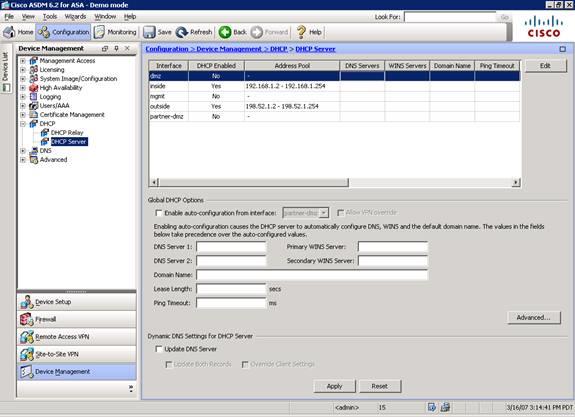Open the Window menu
This screenshot has height=417, width=575.
(x=105, y=17)
